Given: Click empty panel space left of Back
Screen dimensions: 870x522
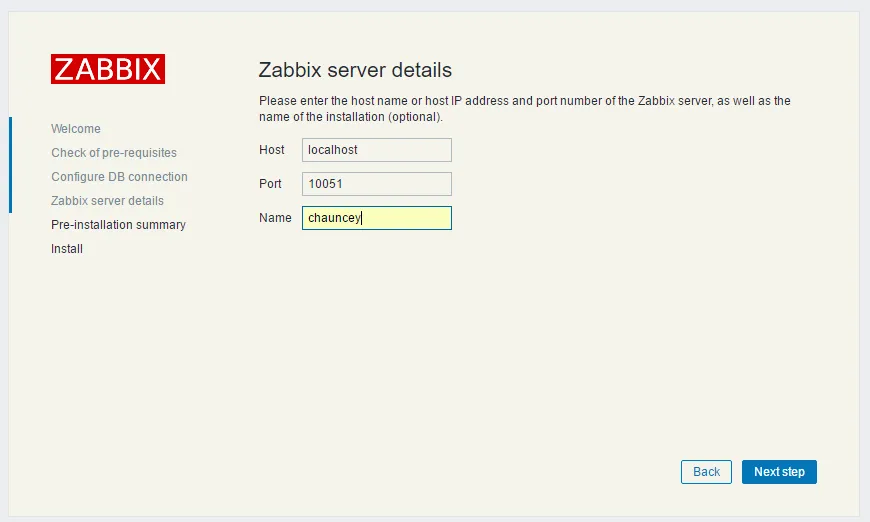Looking at the screenshot, I should click(x=450, y=472).
